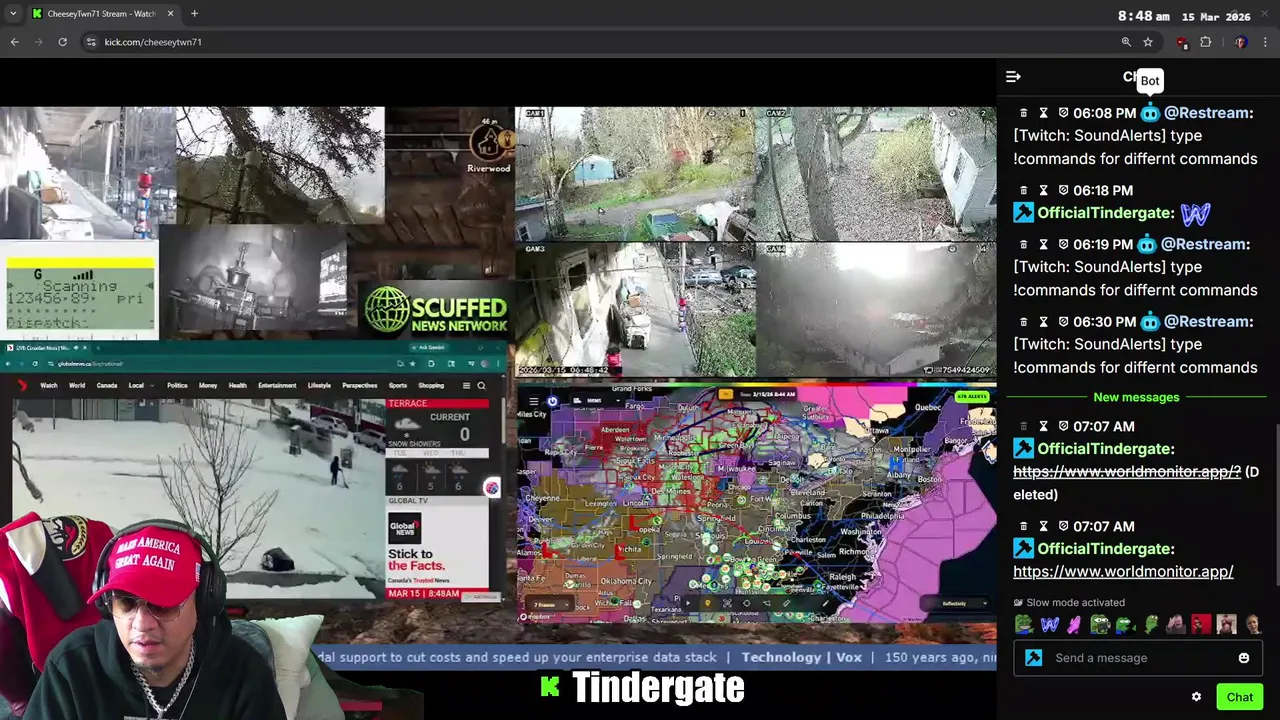Open the emoji picker in the message box

pyautogui.click(x=1244, y=658)
